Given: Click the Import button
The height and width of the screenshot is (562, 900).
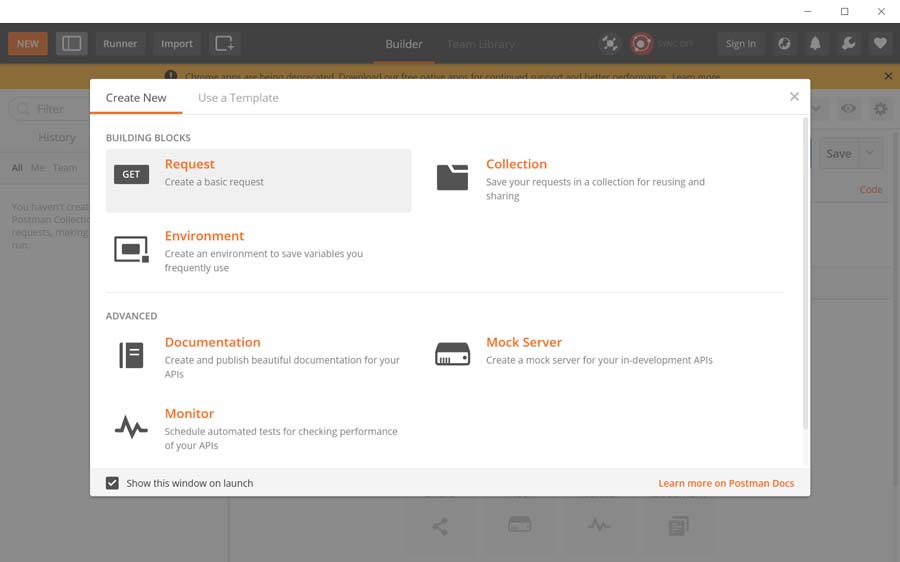Looking at the screenshot, I should (x=177, y=44).
